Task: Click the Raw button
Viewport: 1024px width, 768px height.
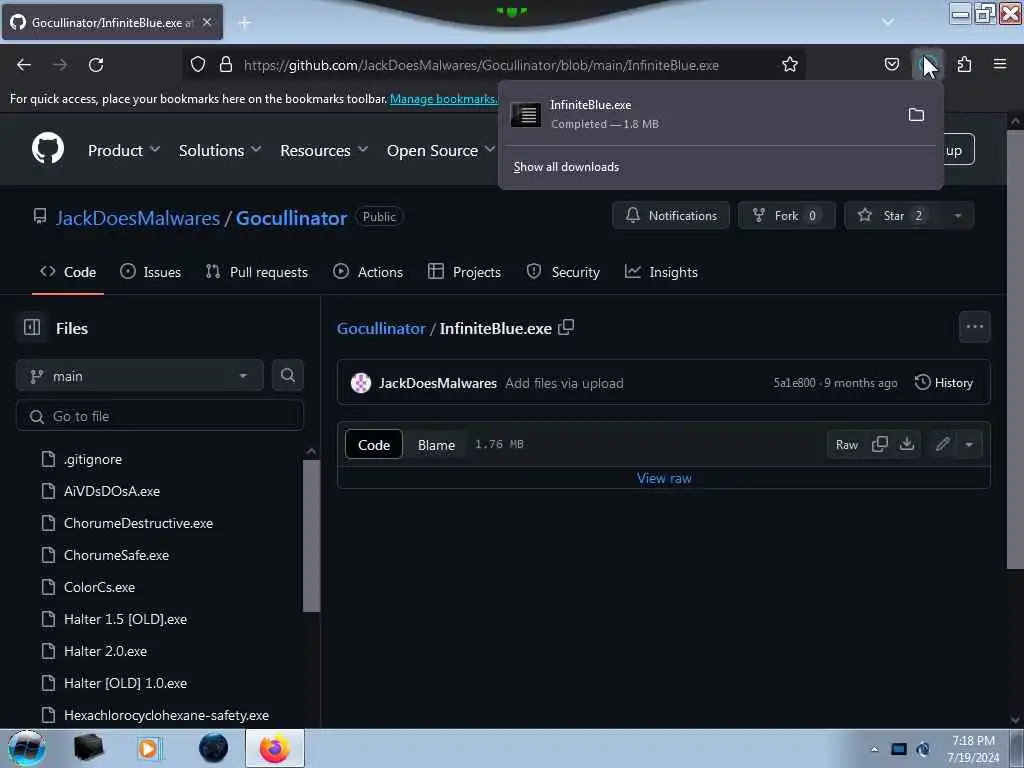Action: (846, 445)
